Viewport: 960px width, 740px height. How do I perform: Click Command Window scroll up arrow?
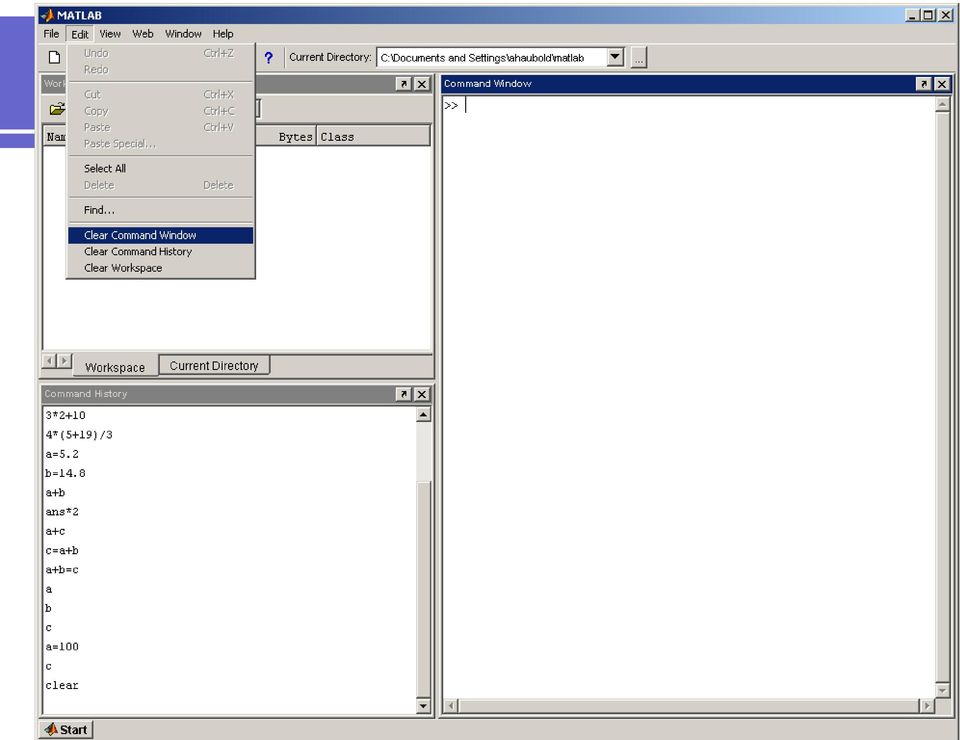tap(942, 105)
